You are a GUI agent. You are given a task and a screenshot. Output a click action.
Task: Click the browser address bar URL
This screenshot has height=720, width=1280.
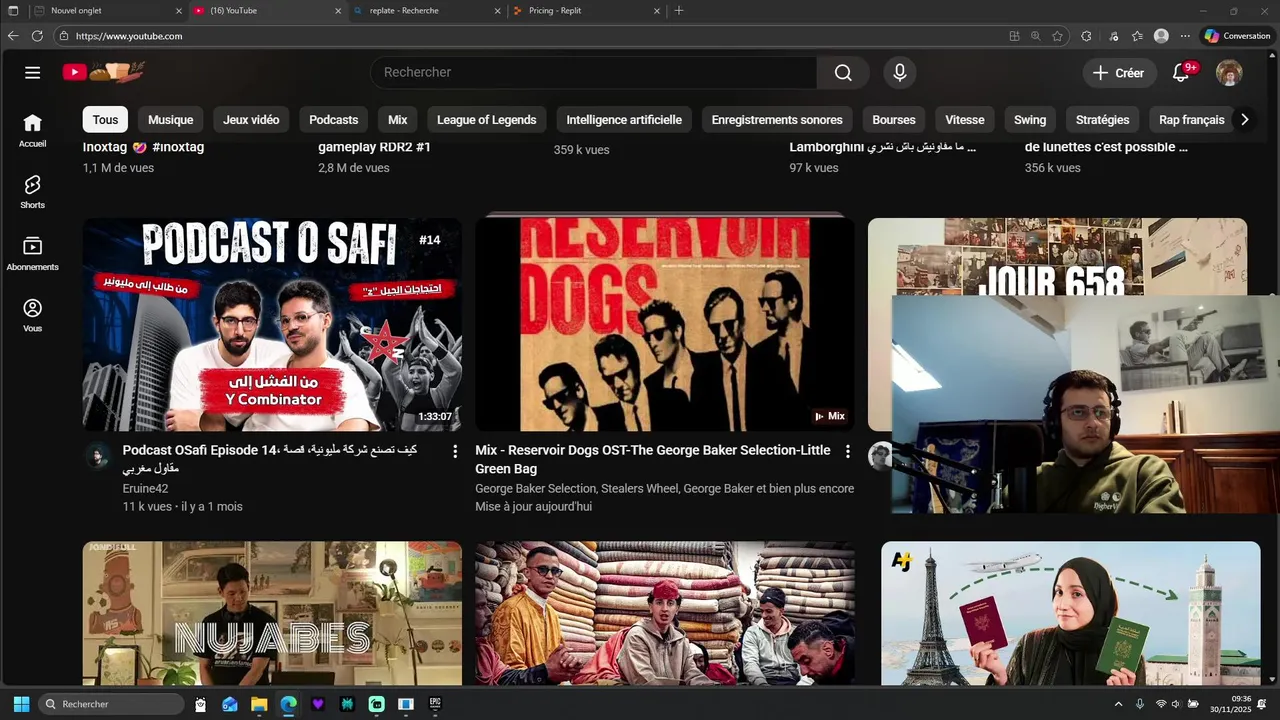coord(129,36)
